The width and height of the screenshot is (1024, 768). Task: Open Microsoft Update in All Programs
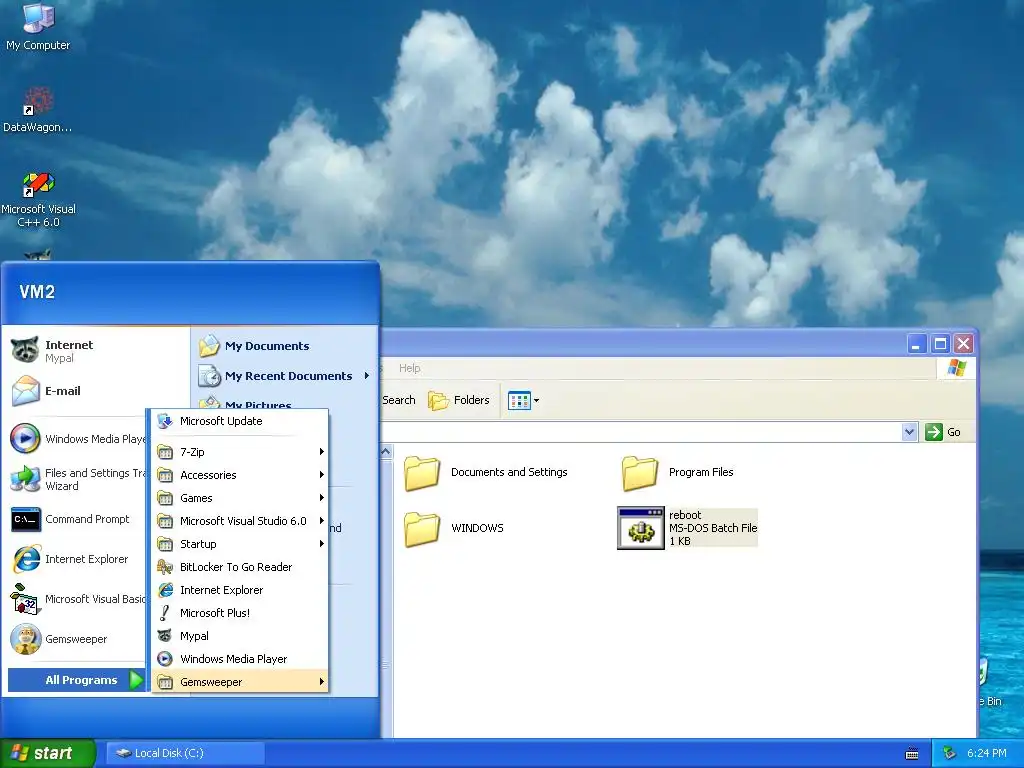click(x=240, y=421)
